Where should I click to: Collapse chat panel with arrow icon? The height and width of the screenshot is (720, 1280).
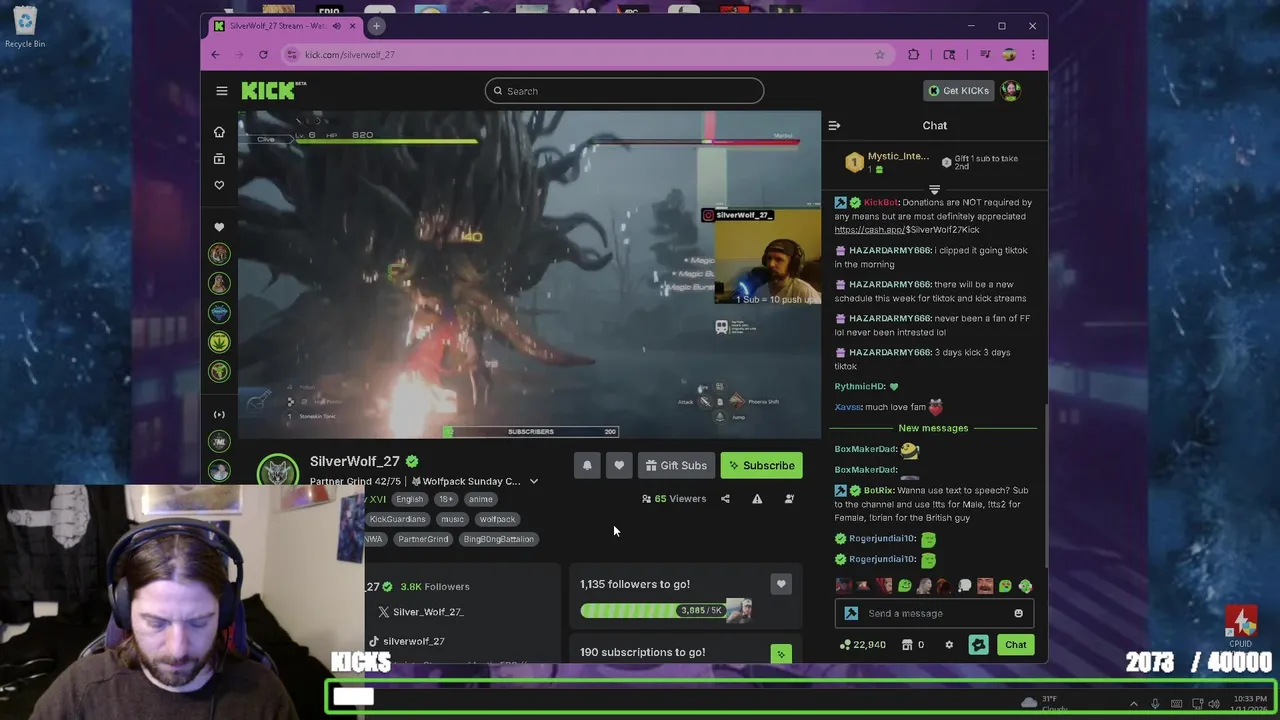(x=834, y=126)
